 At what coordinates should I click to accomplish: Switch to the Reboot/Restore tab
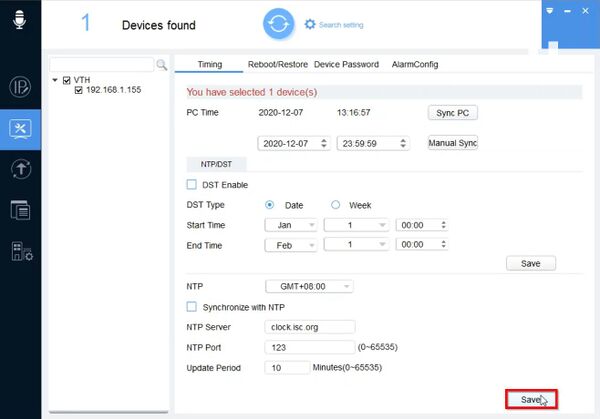coord(277,64)
